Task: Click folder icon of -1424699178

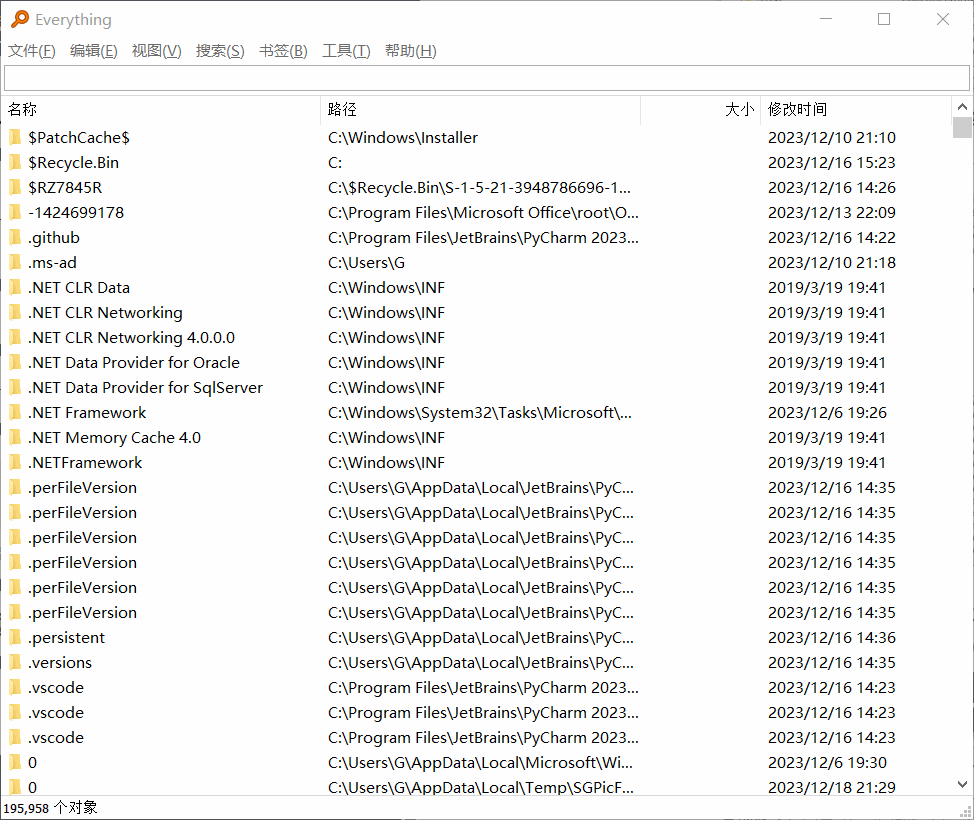Action: pyautogui.click(x=16, y=212)
